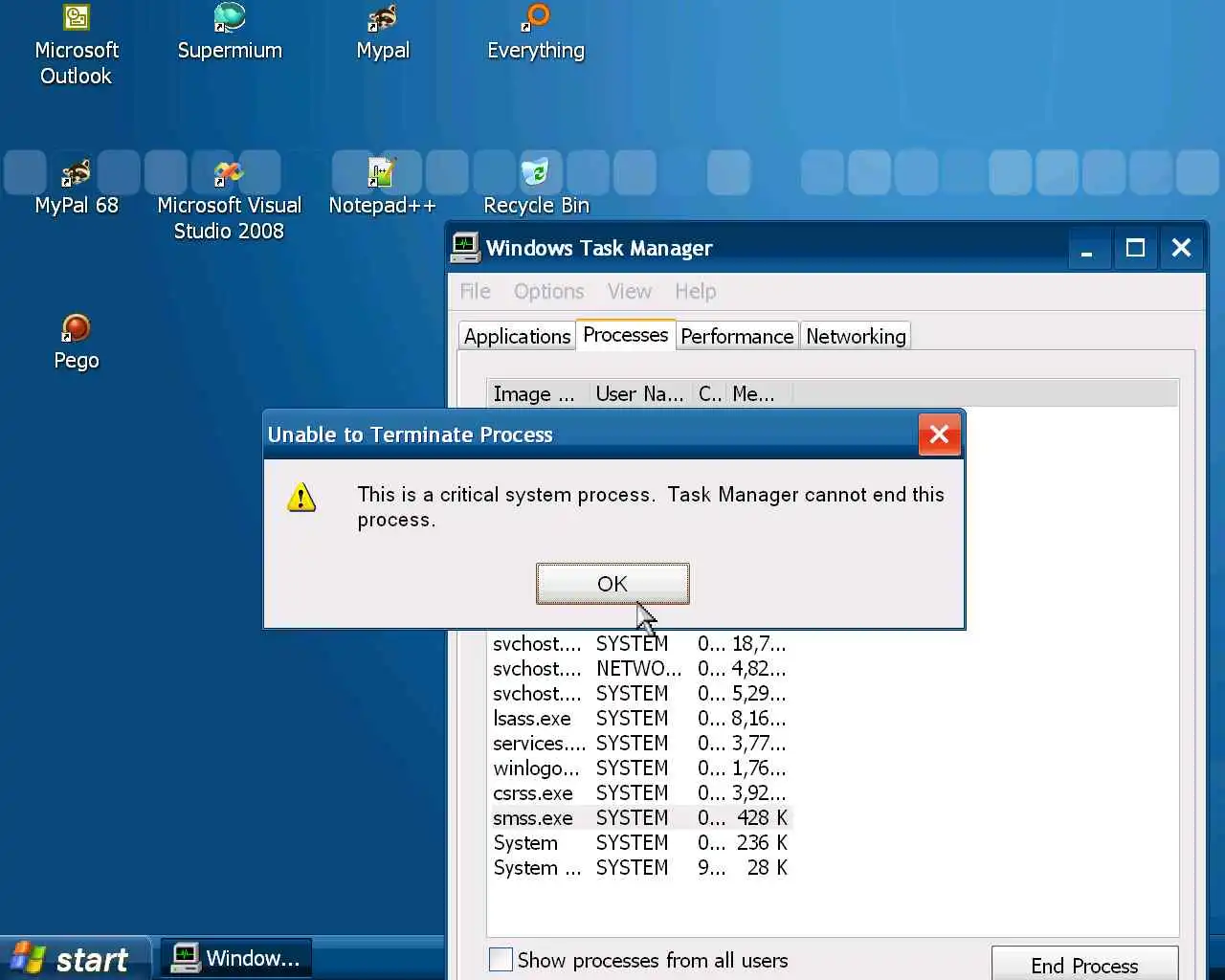Select the csrss.exe process row
Screen dimensions: 1225x980
coord(640,792)
